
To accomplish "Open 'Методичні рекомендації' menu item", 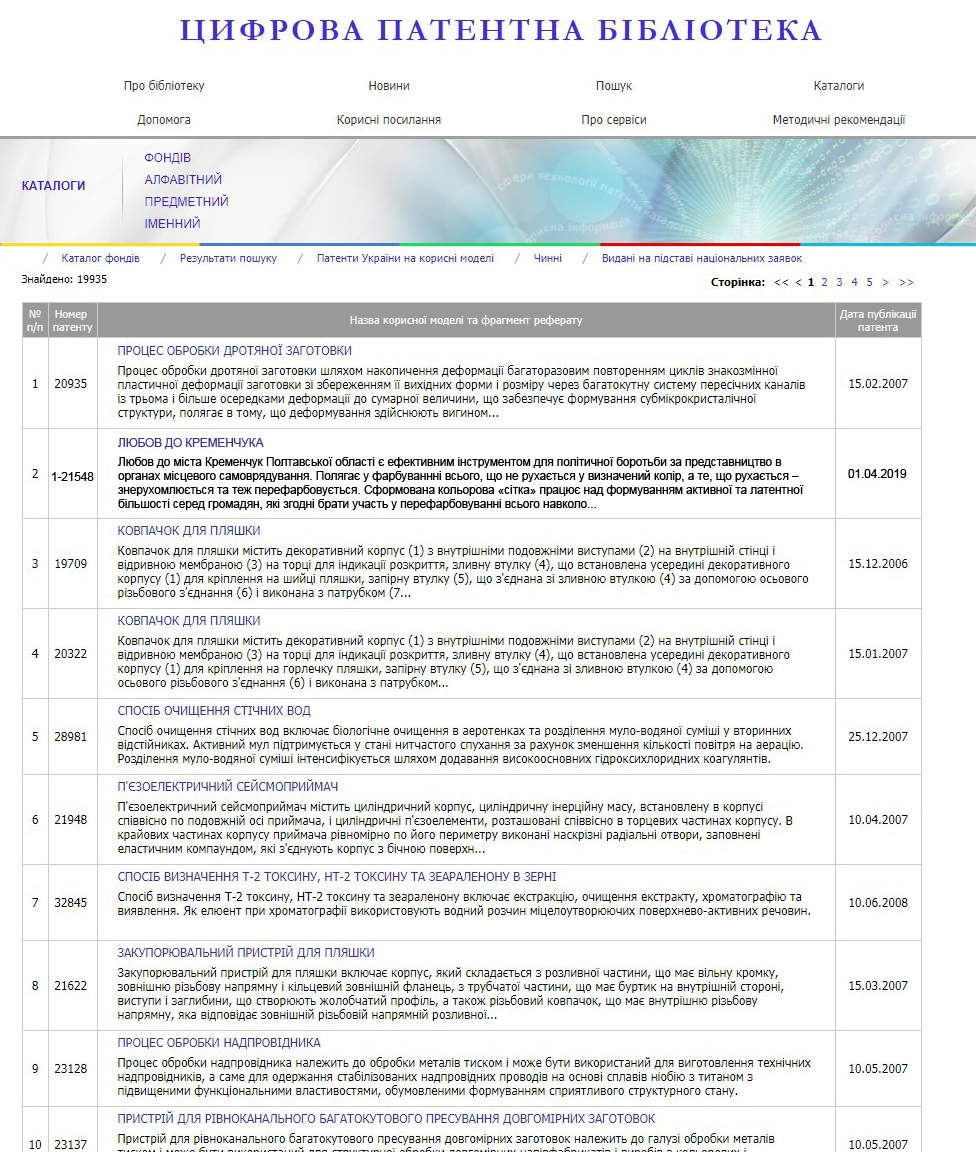I will [838, 120].
